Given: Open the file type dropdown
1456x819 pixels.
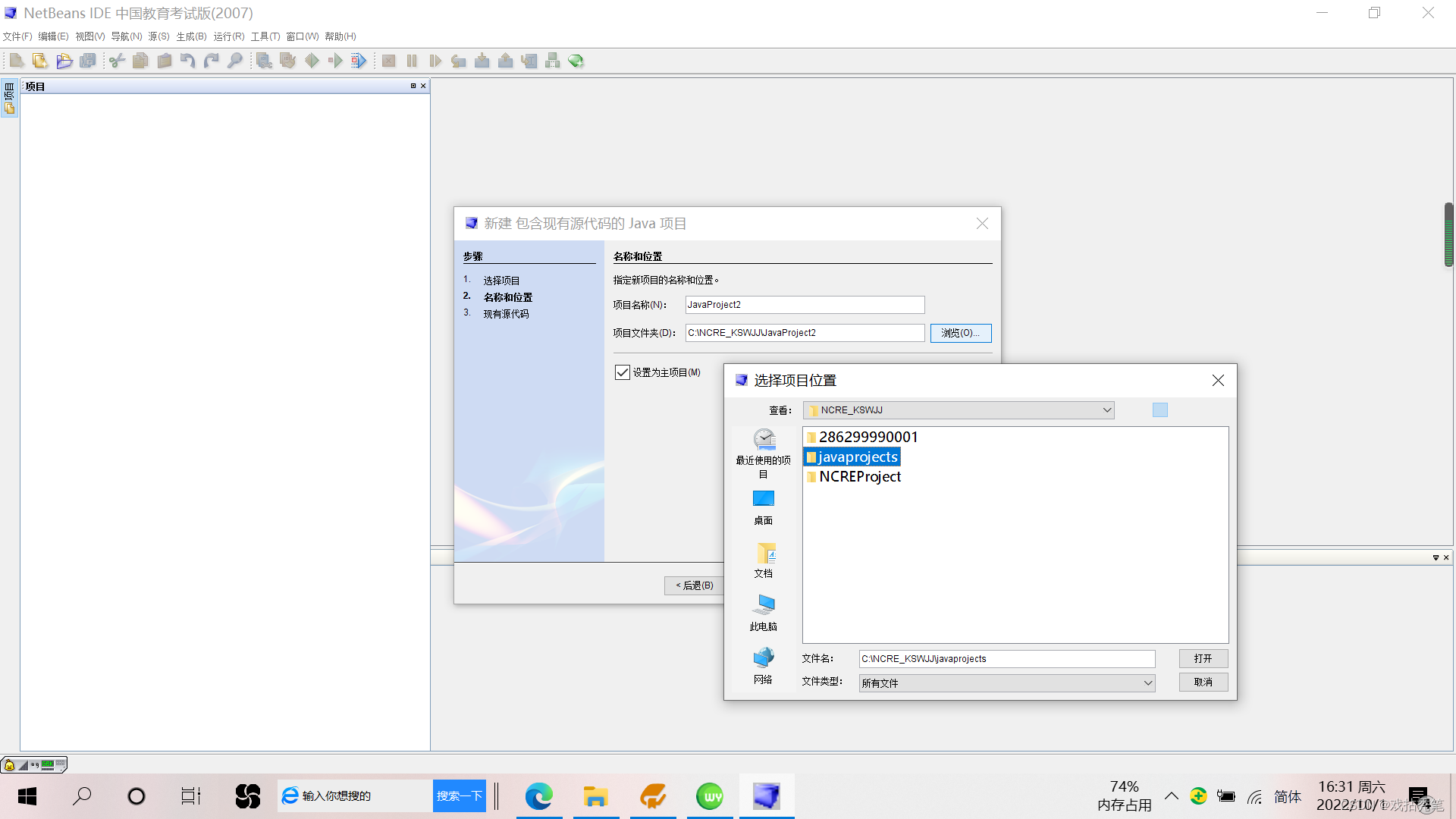Looking at the screenshot, I should click(1147, 683).
